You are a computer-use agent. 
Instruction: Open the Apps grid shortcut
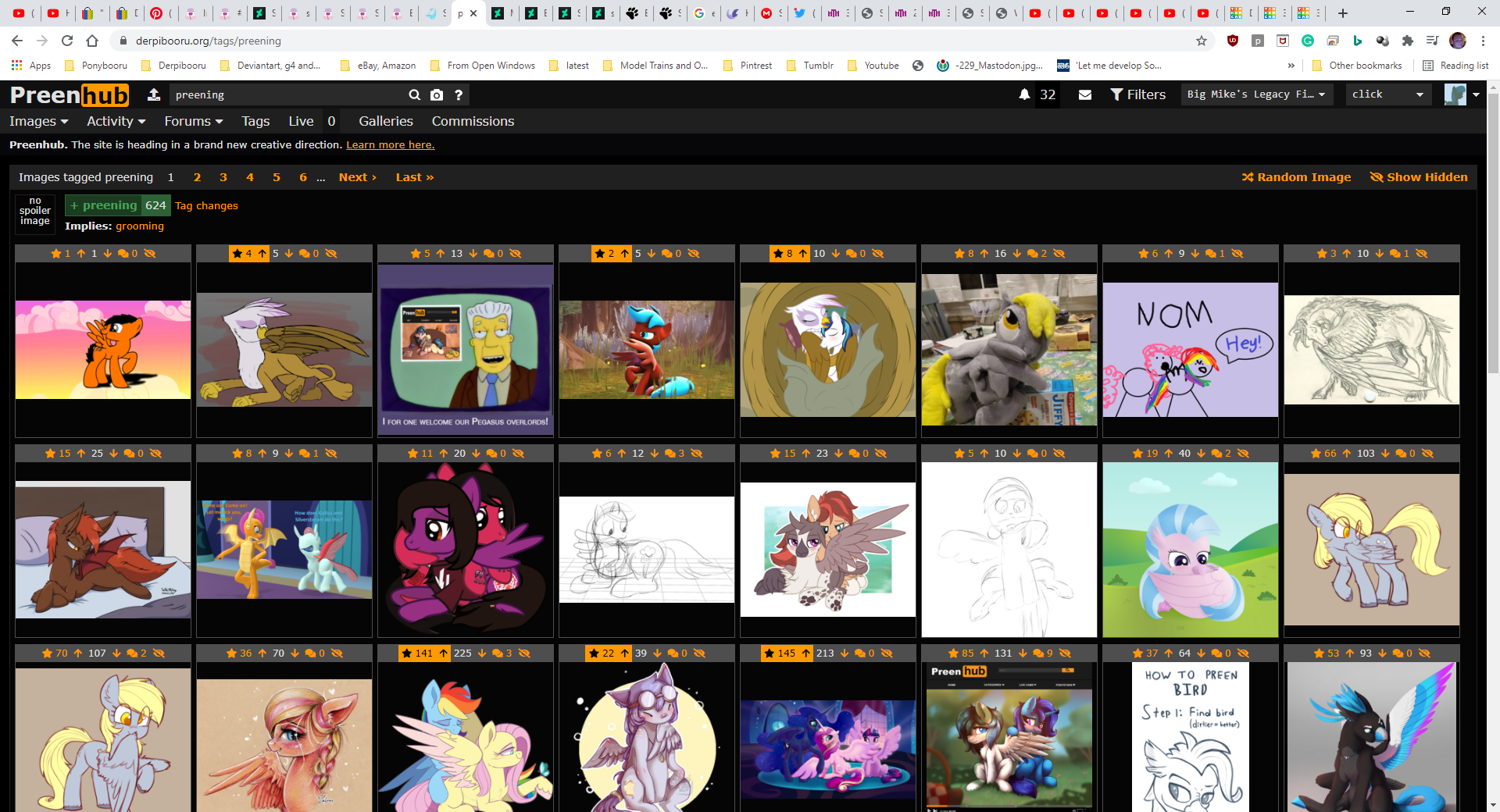(31, 66)
